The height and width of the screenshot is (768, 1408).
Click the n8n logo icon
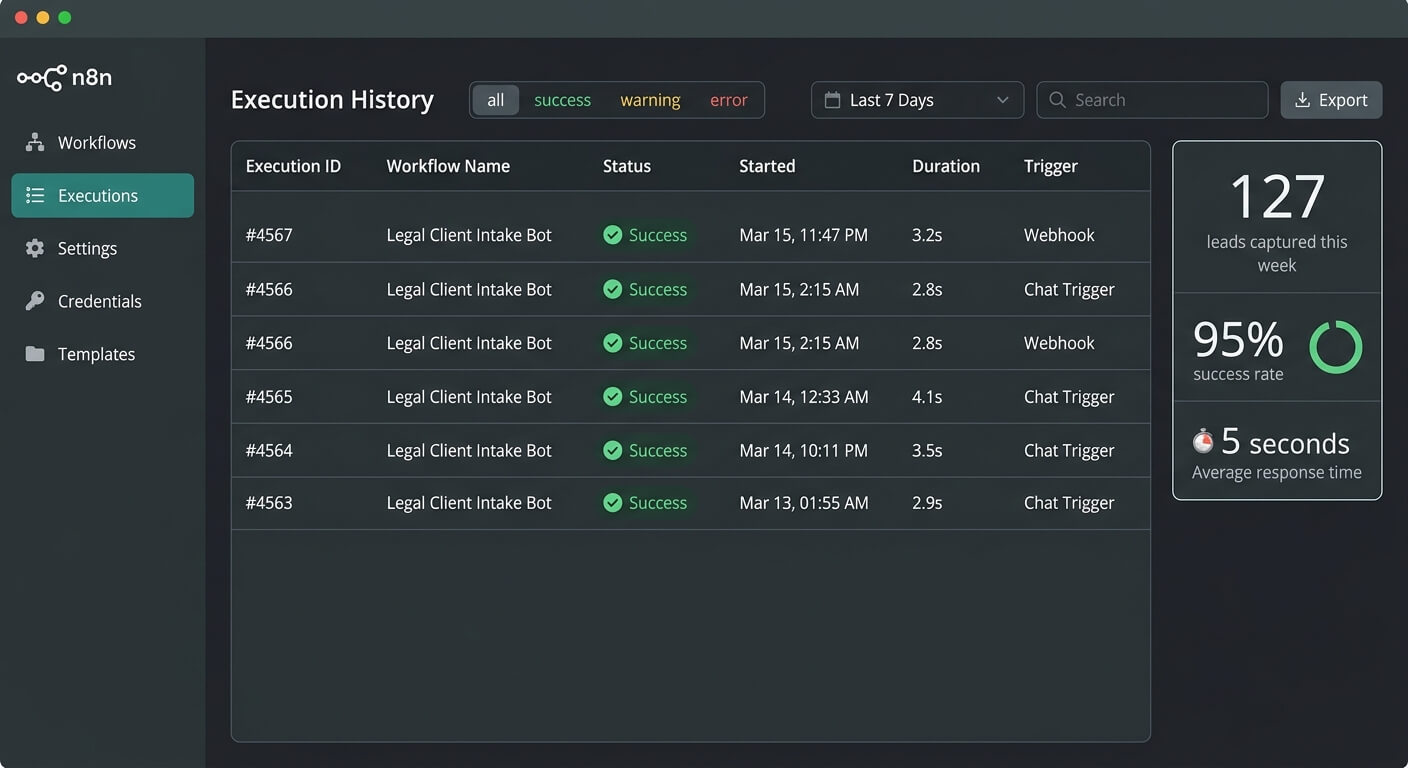[x=42, y=78]
